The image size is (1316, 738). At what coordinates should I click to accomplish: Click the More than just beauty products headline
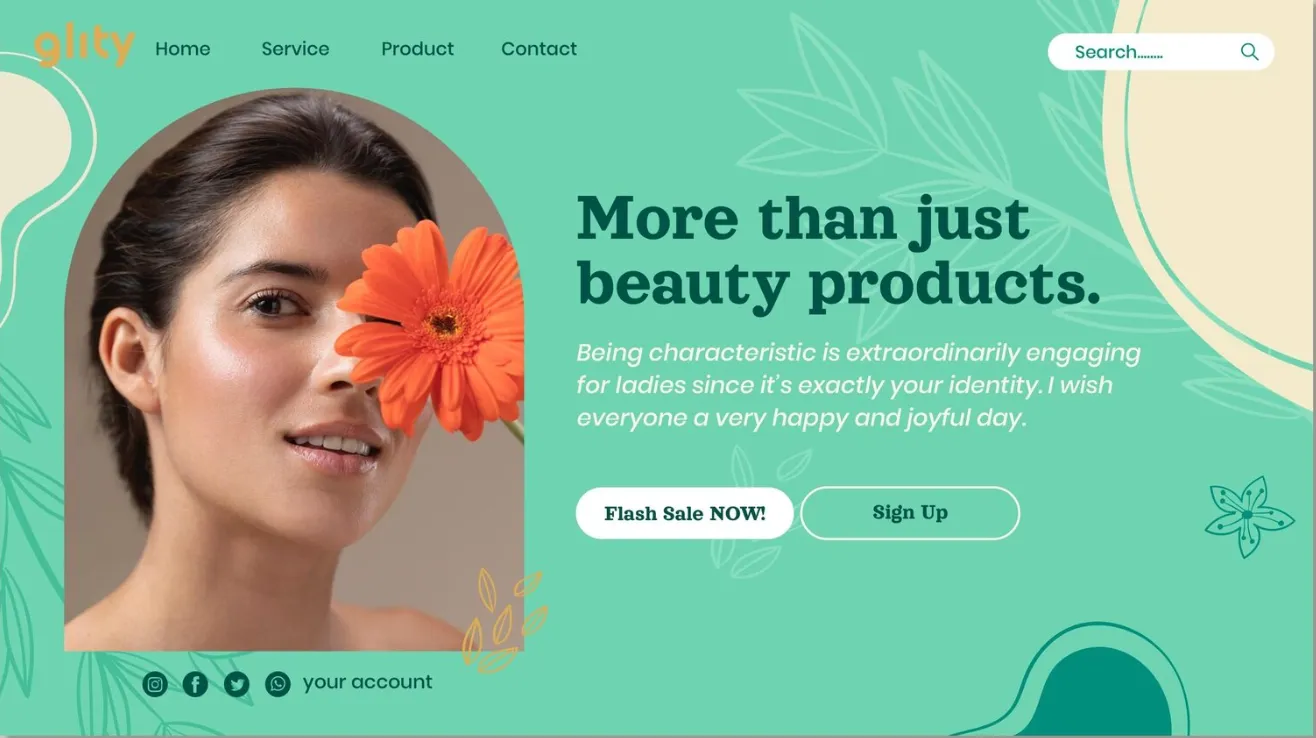[838, 251]
